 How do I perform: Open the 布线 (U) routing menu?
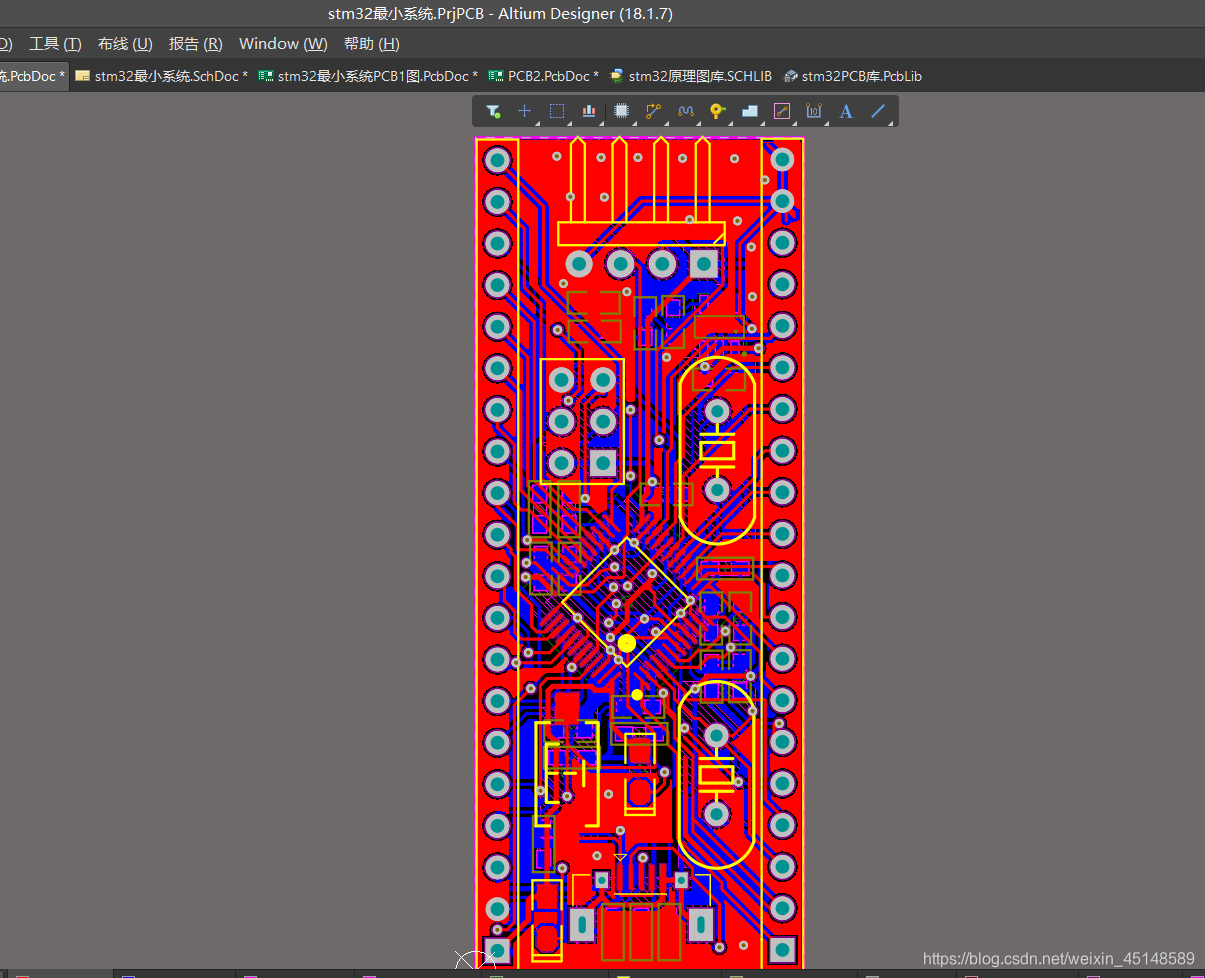click(125, 44)
